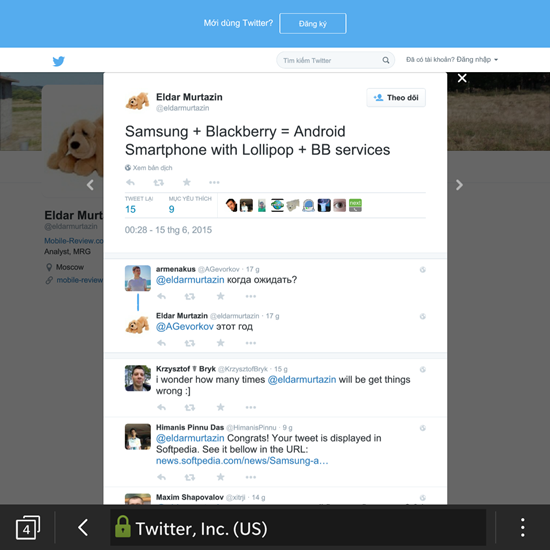
Task: Click Xem bản dịch translation link
Action: [149, 168]
